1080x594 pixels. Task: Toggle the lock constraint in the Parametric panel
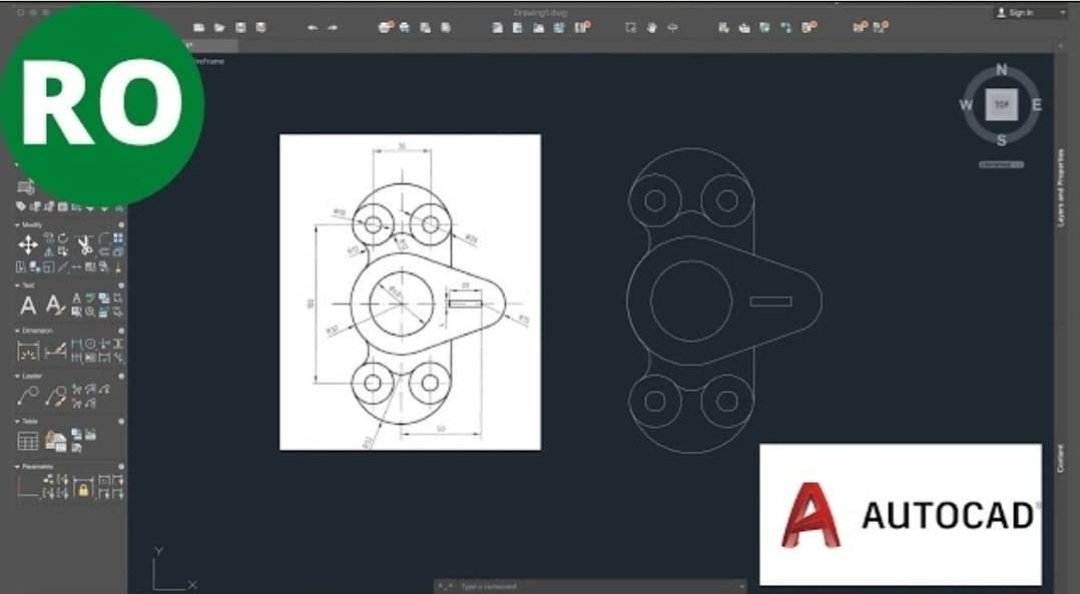pyautogui.click(x=82, y=487)
